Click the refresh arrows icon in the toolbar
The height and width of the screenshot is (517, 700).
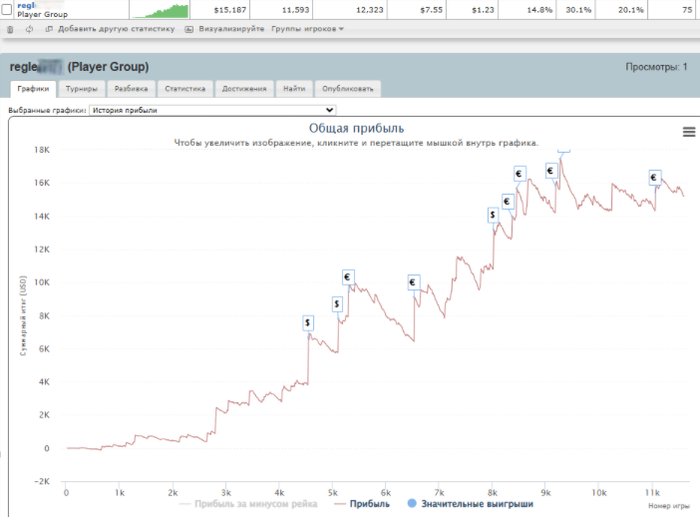29,29
